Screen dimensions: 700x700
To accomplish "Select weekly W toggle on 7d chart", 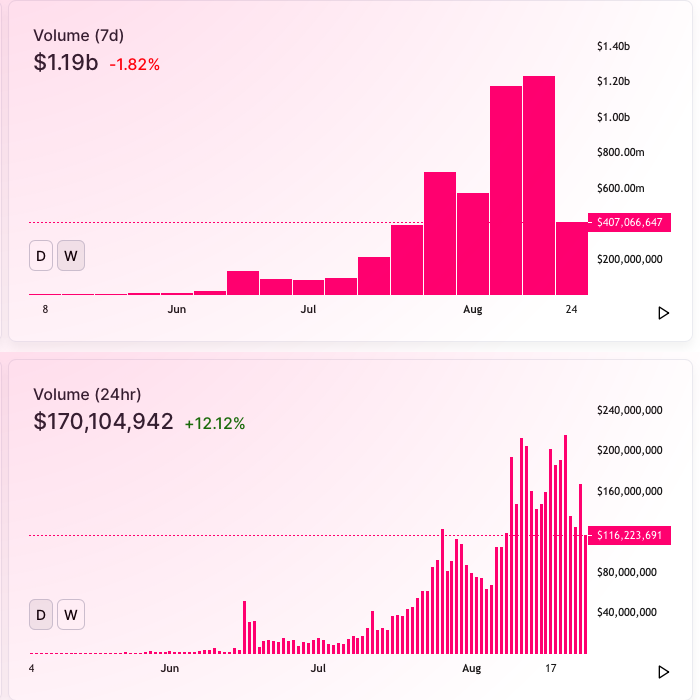I will (x=71, y=256).
